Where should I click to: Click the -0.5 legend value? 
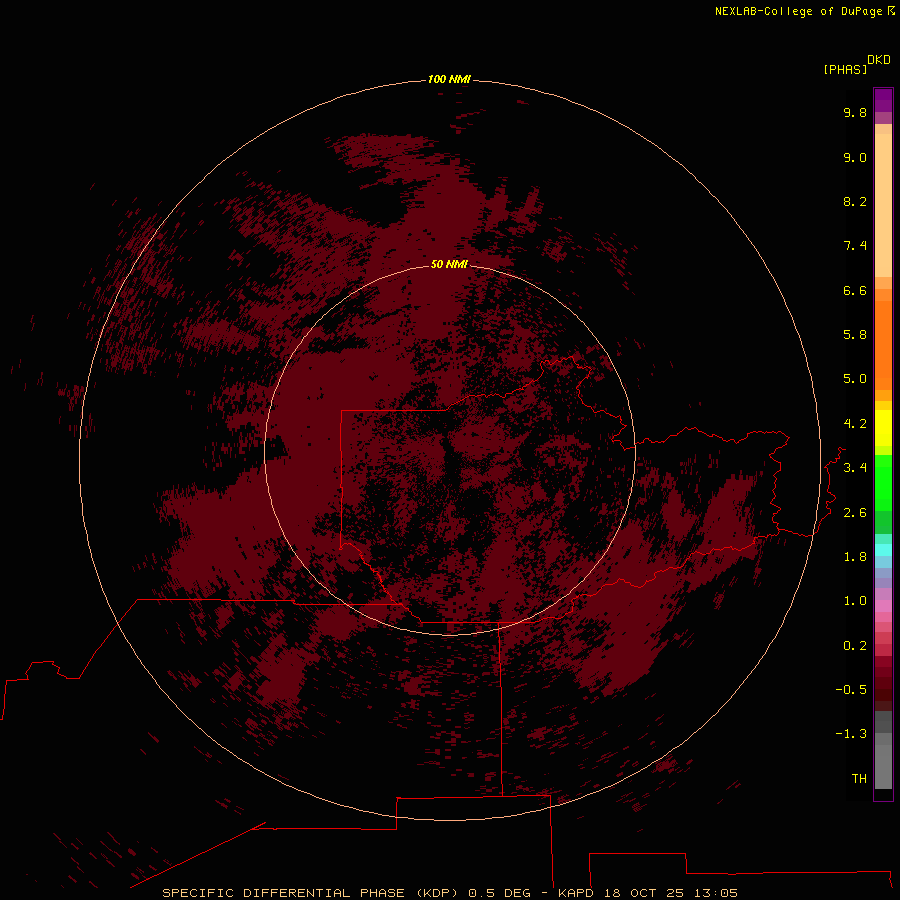[851, 690]
